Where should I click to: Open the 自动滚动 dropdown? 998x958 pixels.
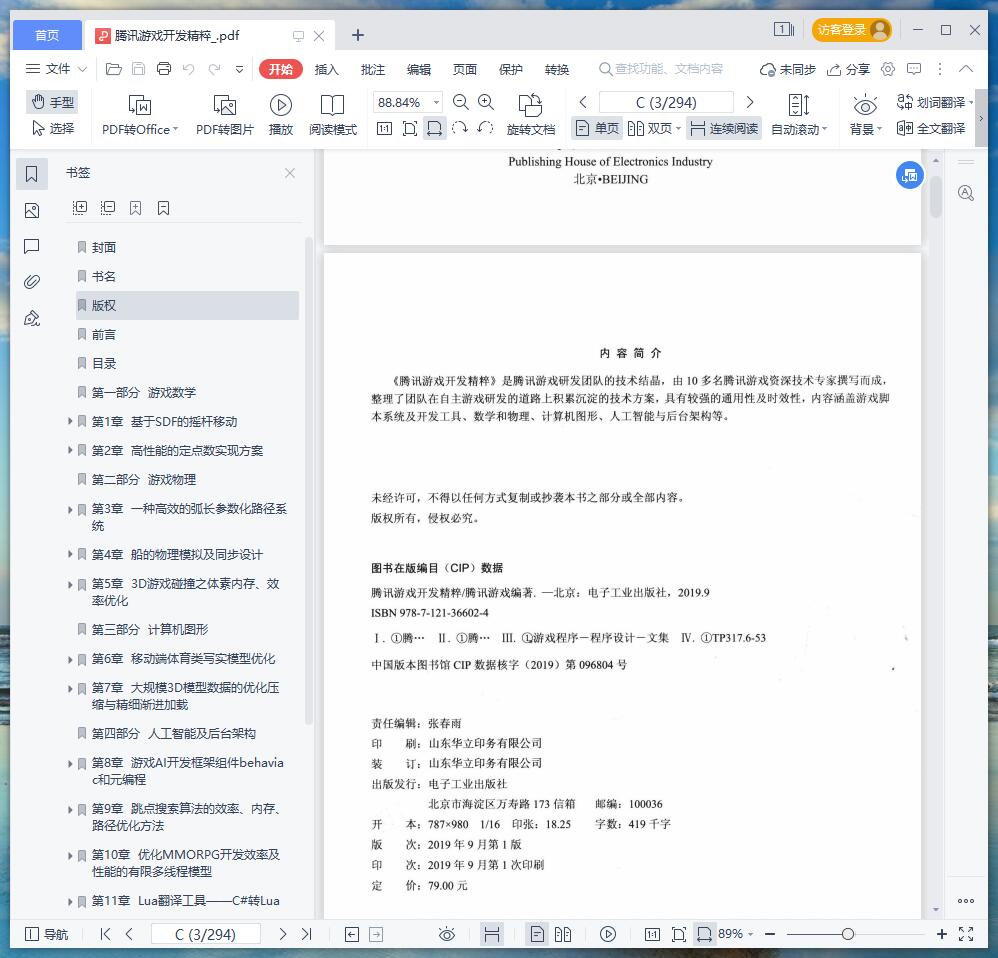pyautogui.click(x=799, y=115)
